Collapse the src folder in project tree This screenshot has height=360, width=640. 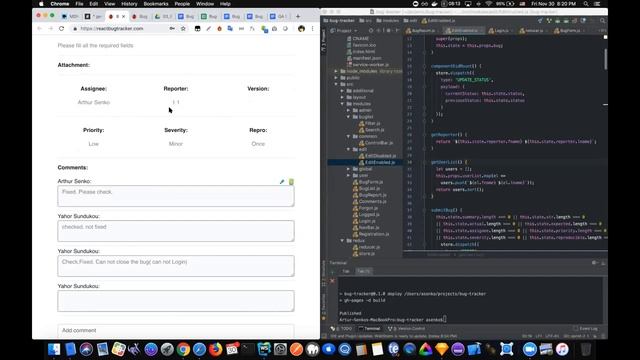pos(336,84)
